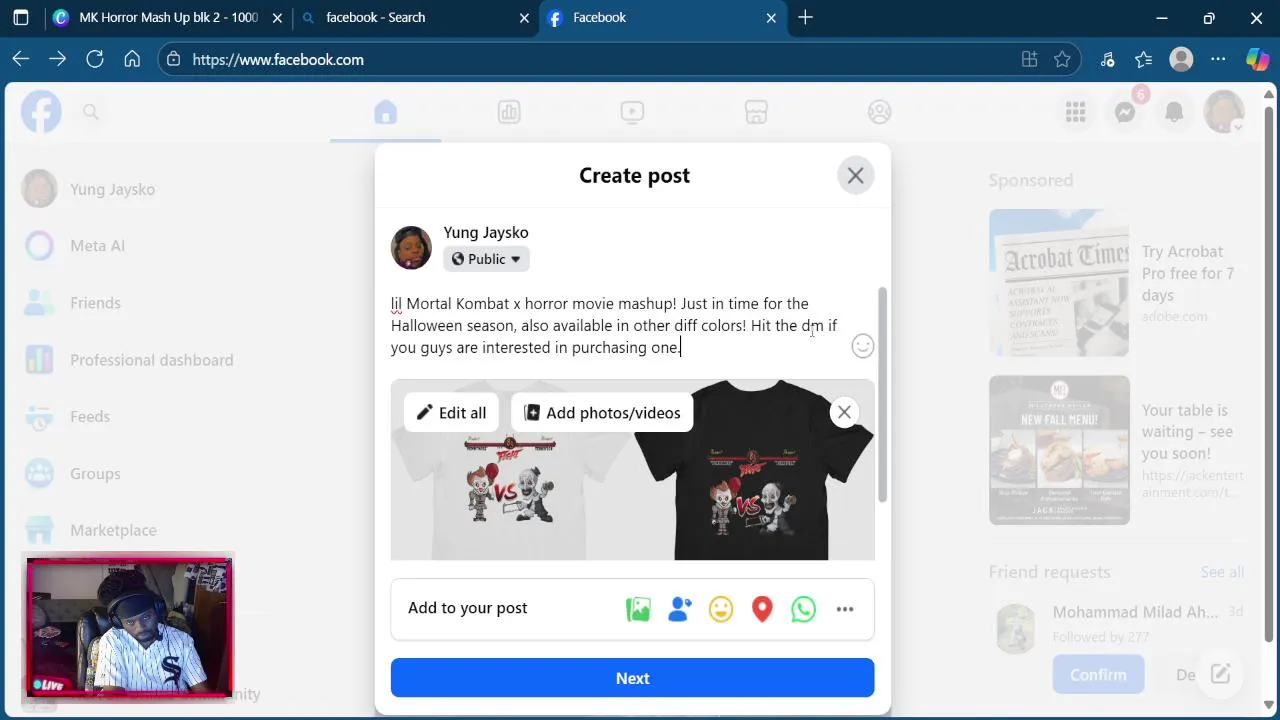Open the browser profile icon
1280x720 pixels.
(x=1181, y=60)
